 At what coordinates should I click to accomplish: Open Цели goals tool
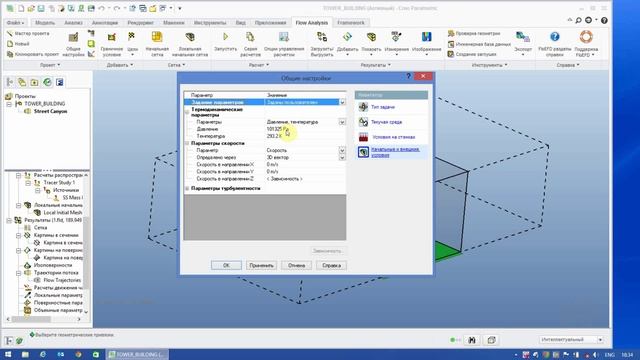click(132, 44)
